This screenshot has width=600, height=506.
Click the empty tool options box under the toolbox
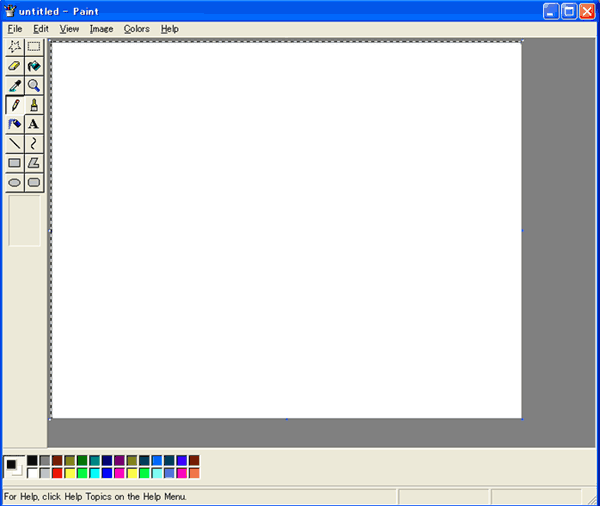tap(24, 221)
